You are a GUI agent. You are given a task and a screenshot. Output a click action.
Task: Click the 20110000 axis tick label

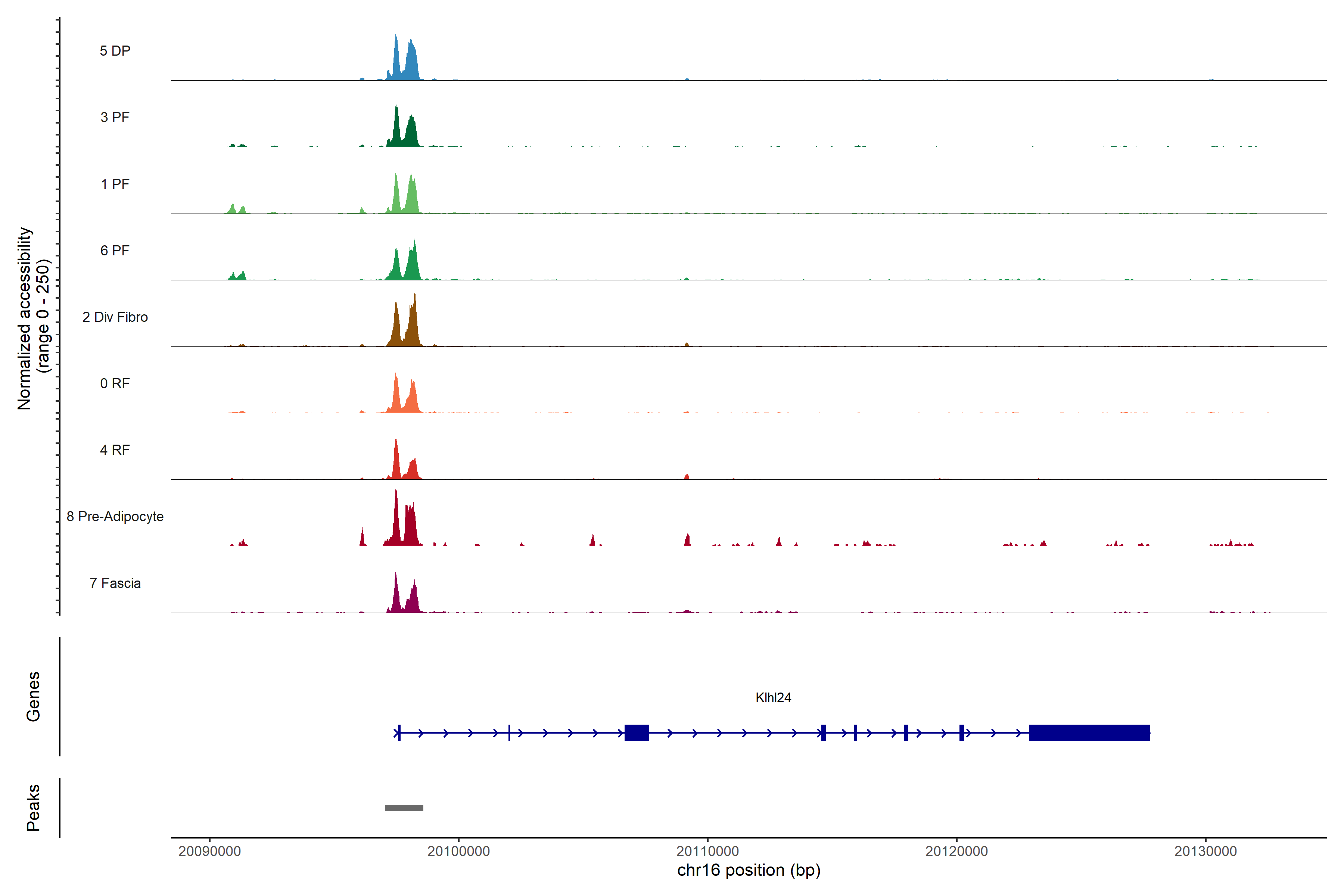point(707,851)
